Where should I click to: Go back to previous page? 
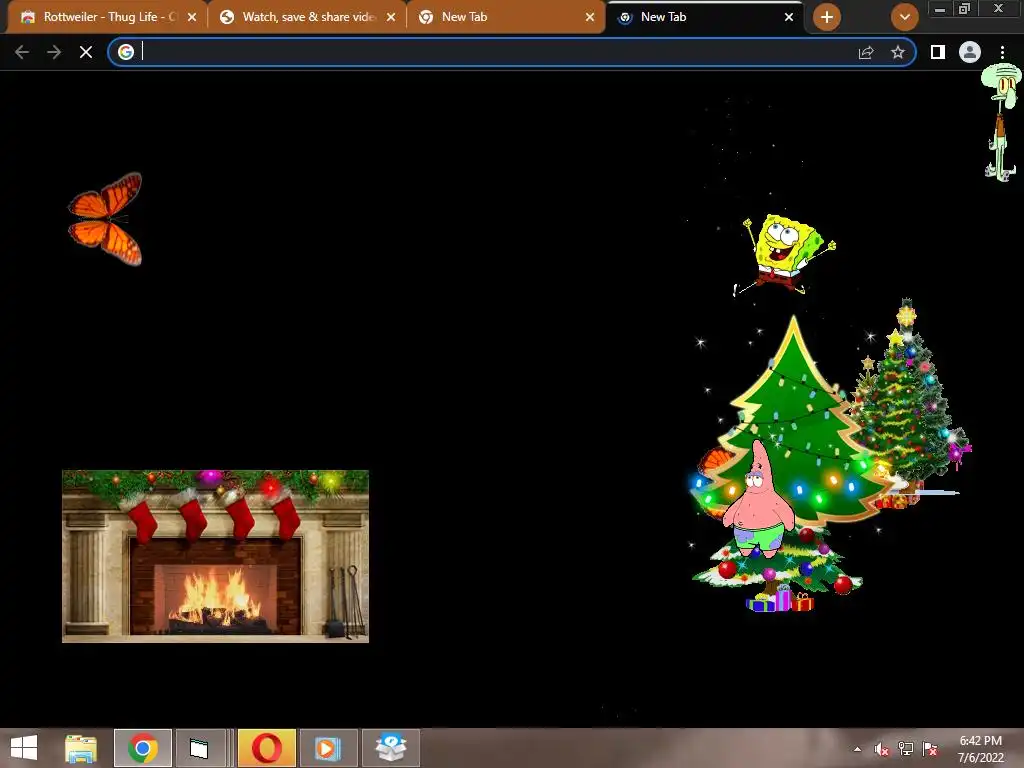click(x=22, y=52)
